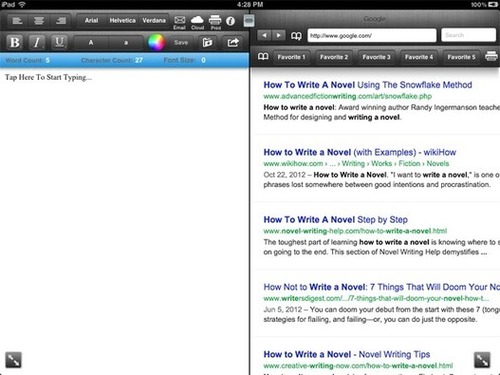500x375 pixels.
Task: Toggle italic formatting
Action: click(37, 42)
